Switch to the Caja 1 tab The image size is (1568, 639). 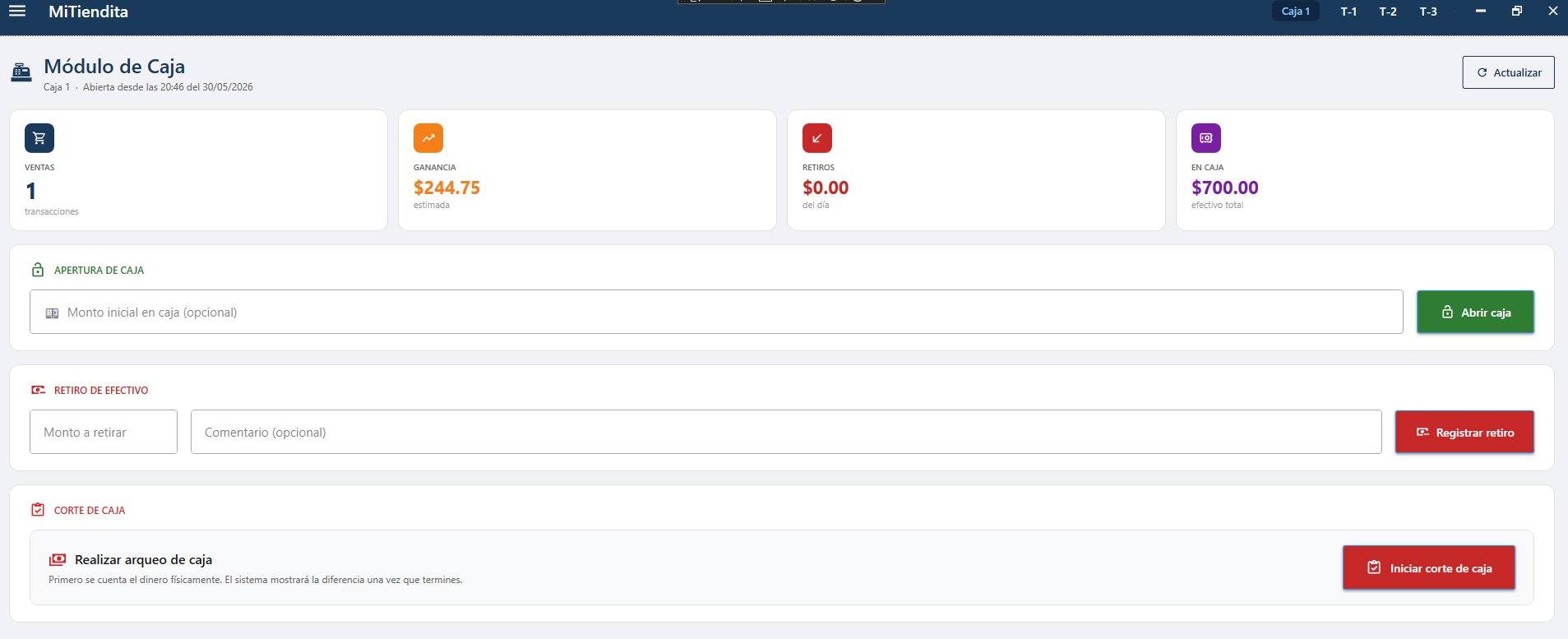click(x=1296, y=12)
